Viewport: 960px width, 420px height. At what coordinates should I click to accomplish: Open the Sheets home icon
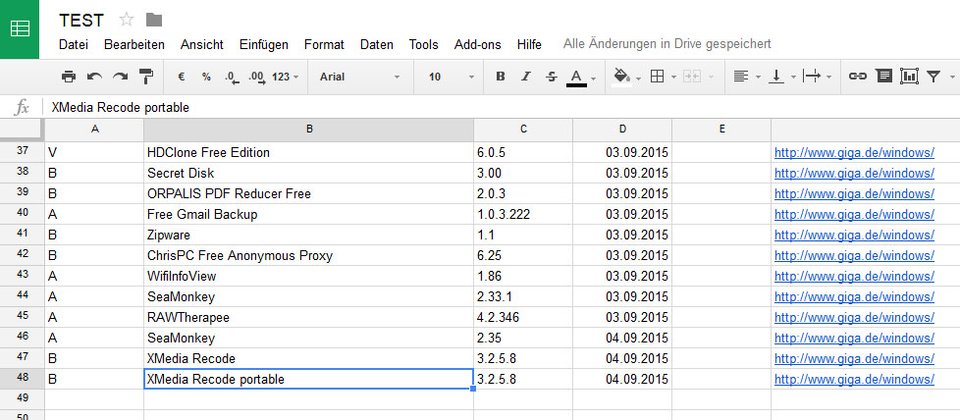[20, 29]
